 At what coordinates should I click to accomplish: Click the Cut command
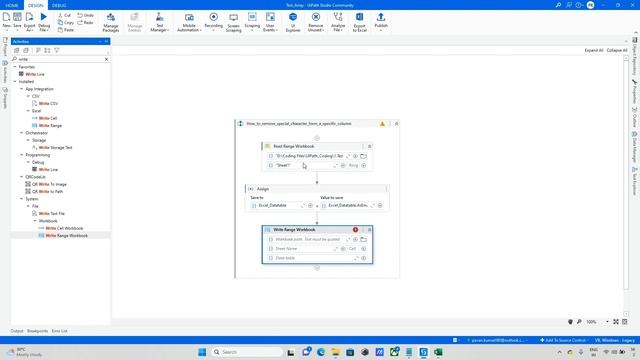click(64, 15)
